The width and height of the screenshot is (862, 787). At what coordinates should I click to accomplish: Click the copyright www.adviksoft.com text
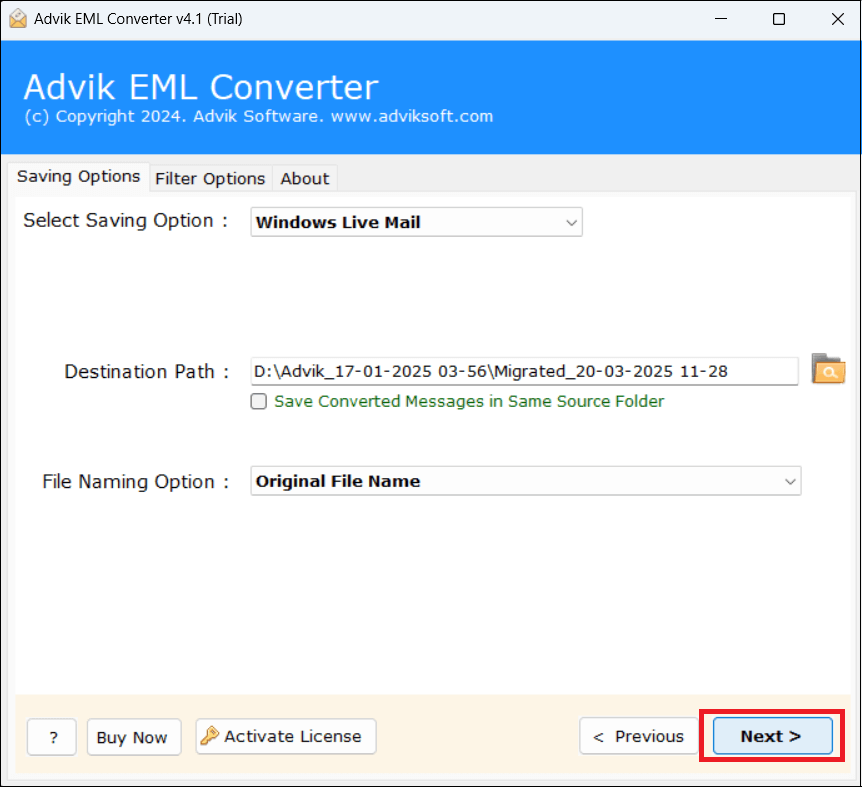click(258, 117)
